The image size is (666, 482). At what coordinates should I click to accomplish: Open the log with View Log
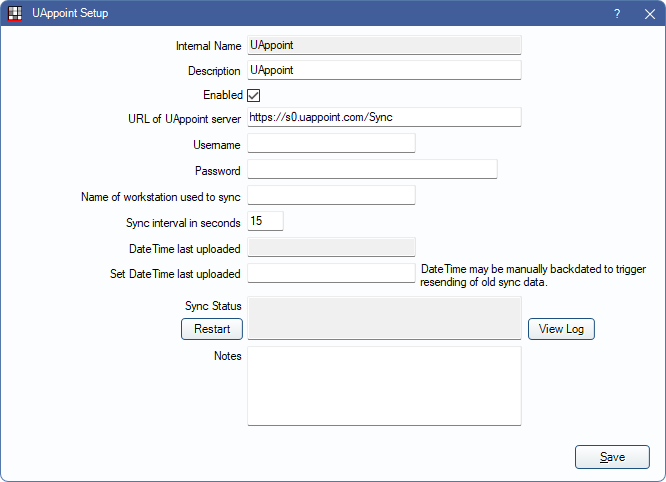point(561,329)
